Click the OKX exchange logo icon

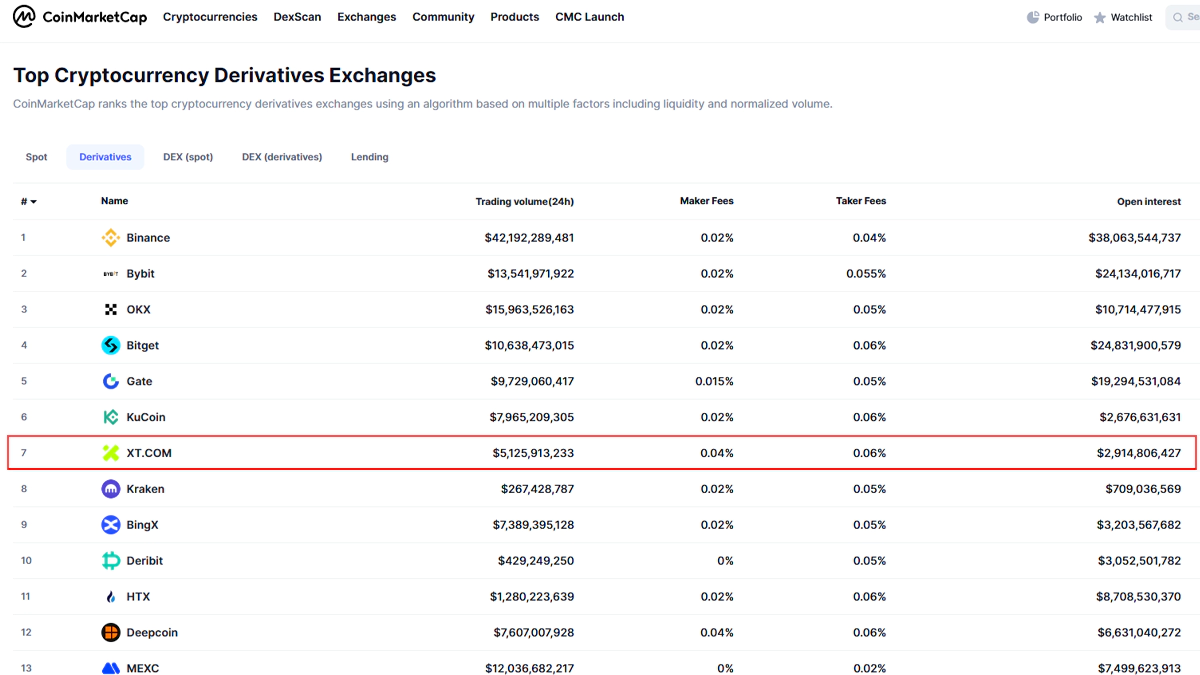click(111, 310)
